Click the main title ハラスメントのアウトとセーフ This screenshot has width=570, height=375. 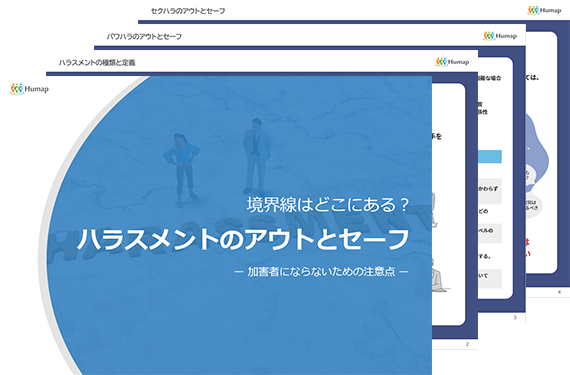pos(243,239)
